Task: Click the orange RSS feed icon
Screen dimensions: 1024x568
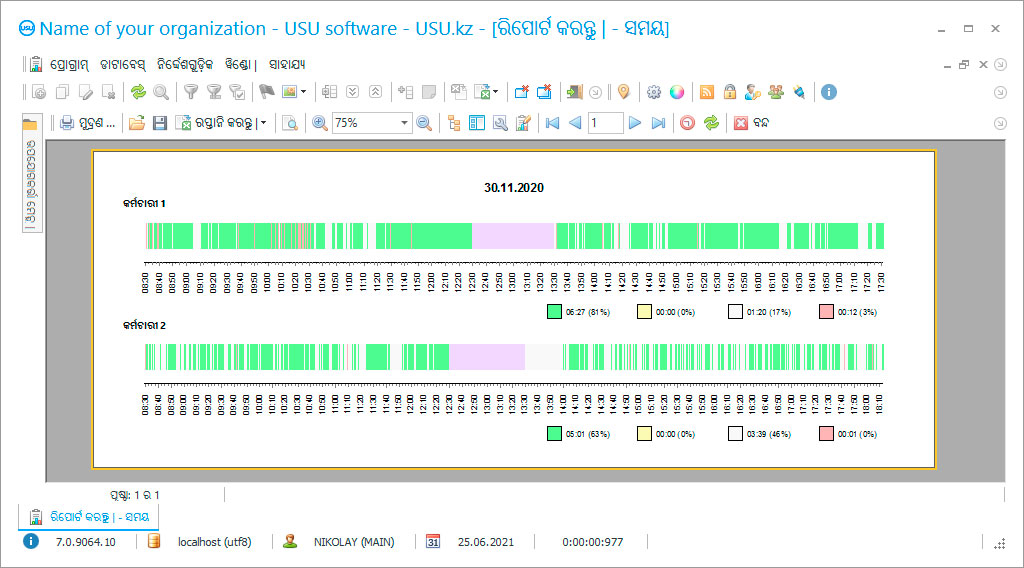Action: [707, 92]
